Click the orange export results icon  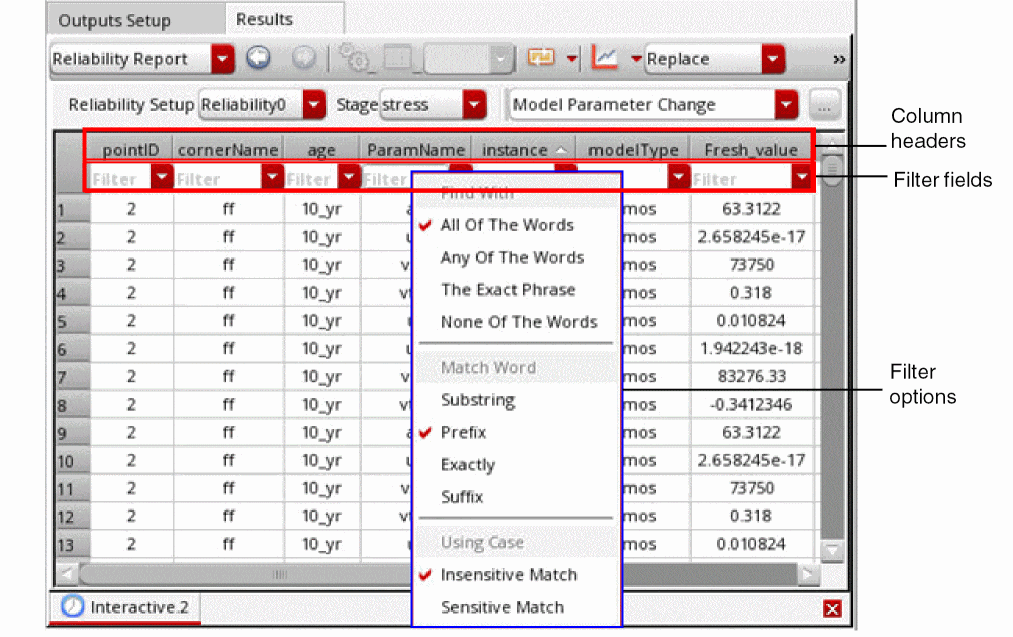coord(541,59)
